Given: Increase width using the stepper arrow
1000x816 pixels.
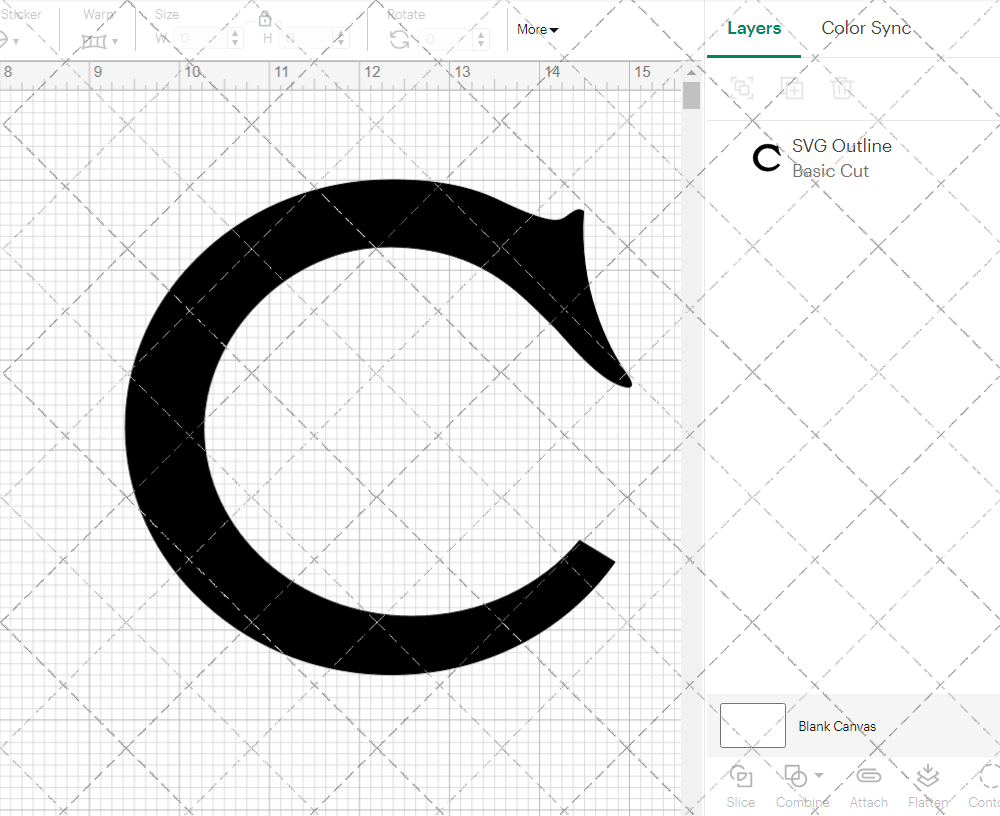Looking at the screenshot, I should [x=234, y=32].
